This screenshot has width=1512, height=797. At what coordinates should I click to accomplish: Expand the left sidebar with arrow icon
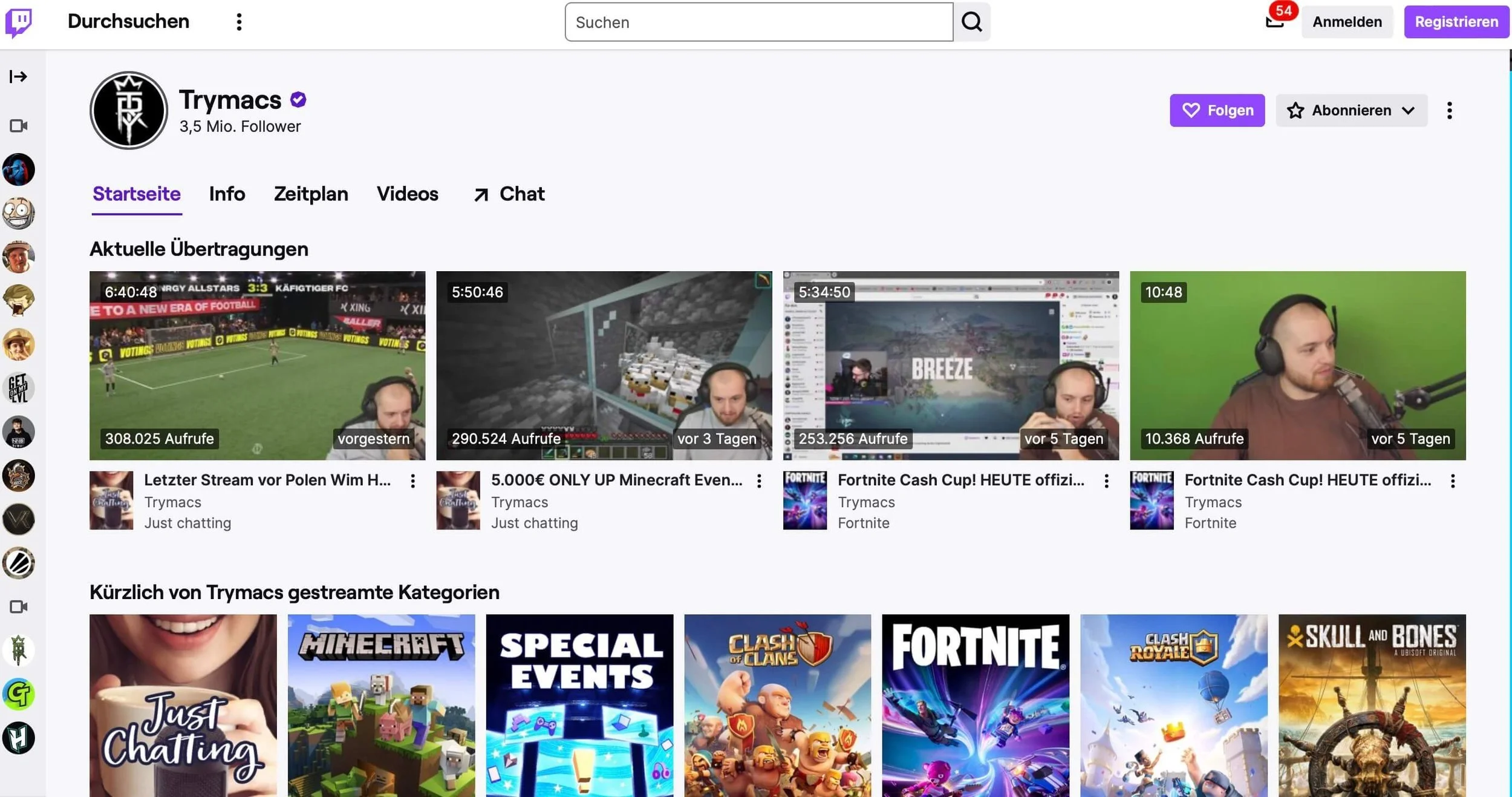pos(18,76)
